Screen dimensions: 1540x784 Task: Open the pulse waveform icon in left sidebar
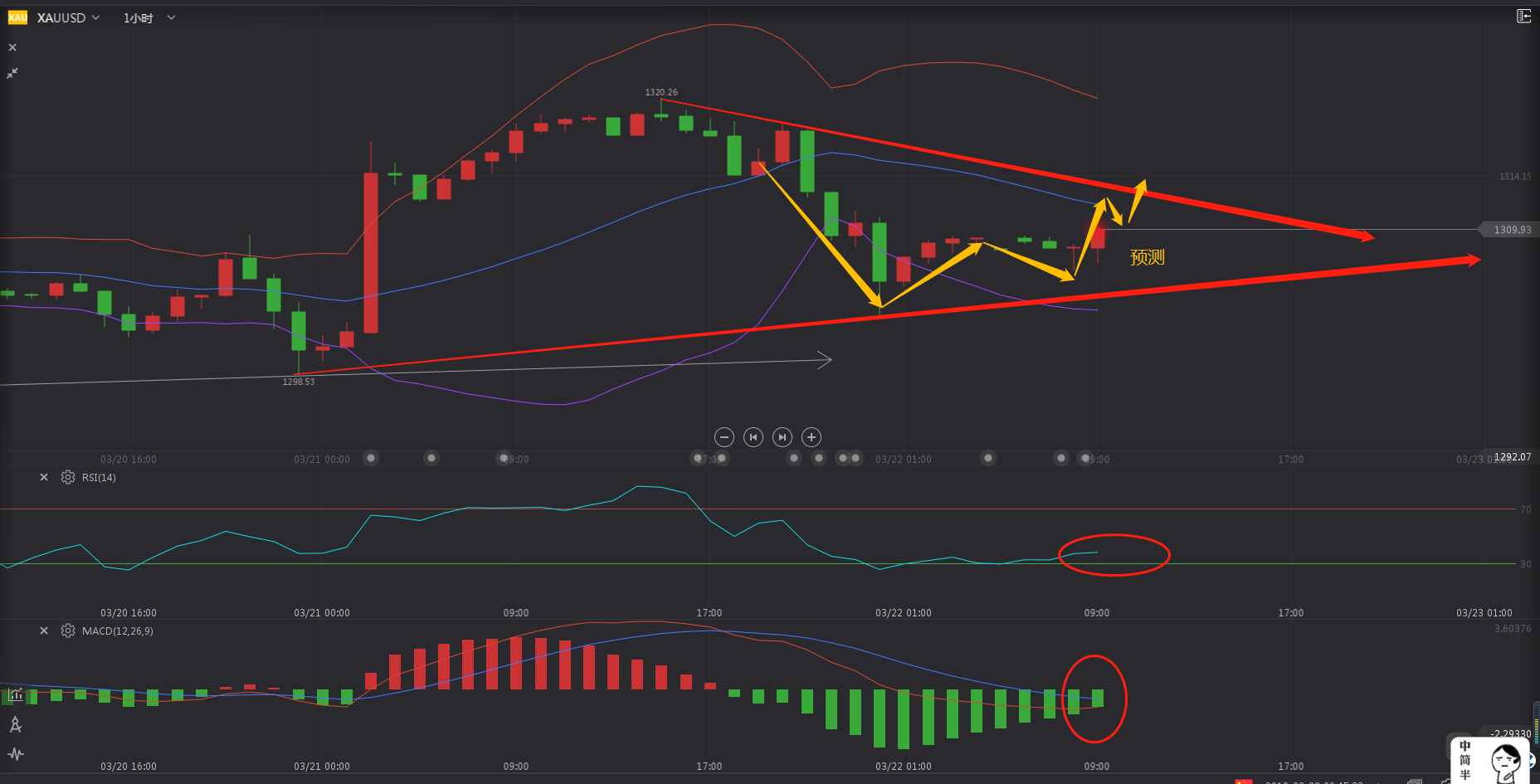(x=16, y=754)
